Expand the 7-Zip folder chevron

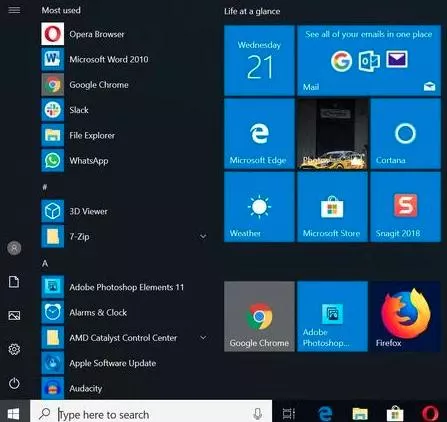tap(203, 236)
